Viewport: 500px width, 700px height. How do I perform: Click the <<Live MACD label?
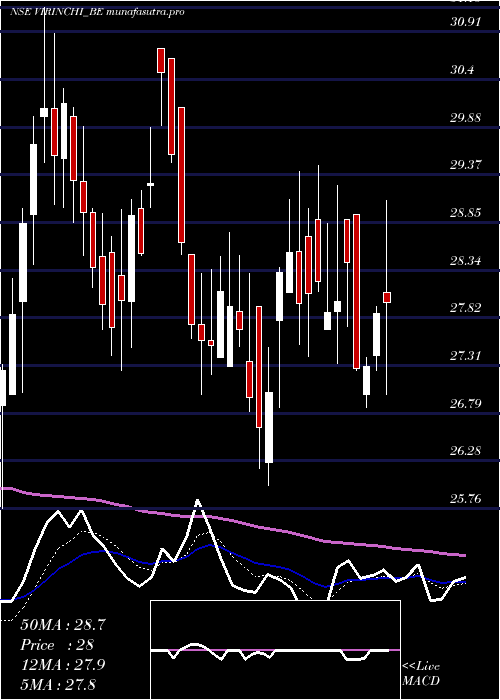pos(421,674)
